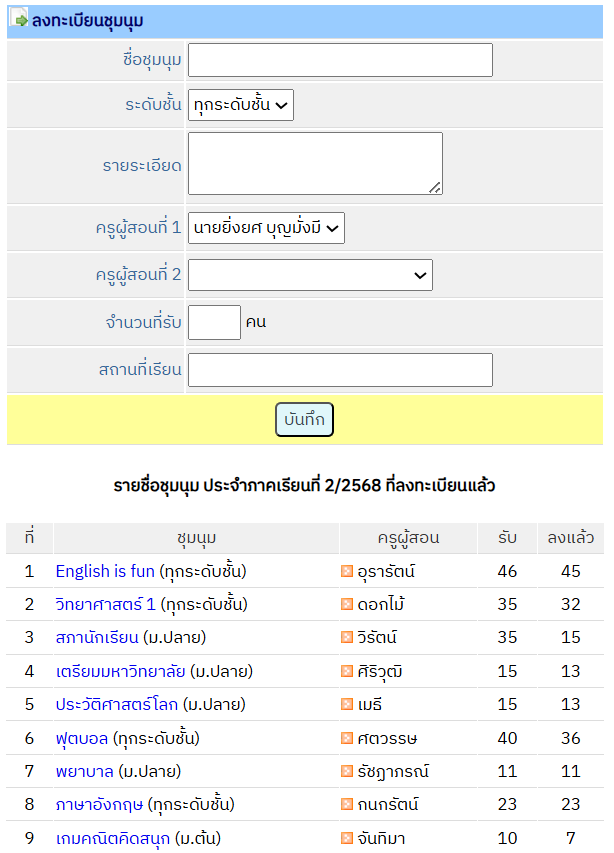Focus the ชื่อชุมนุม club name field
614x853 pixels.
coord(340,60)
